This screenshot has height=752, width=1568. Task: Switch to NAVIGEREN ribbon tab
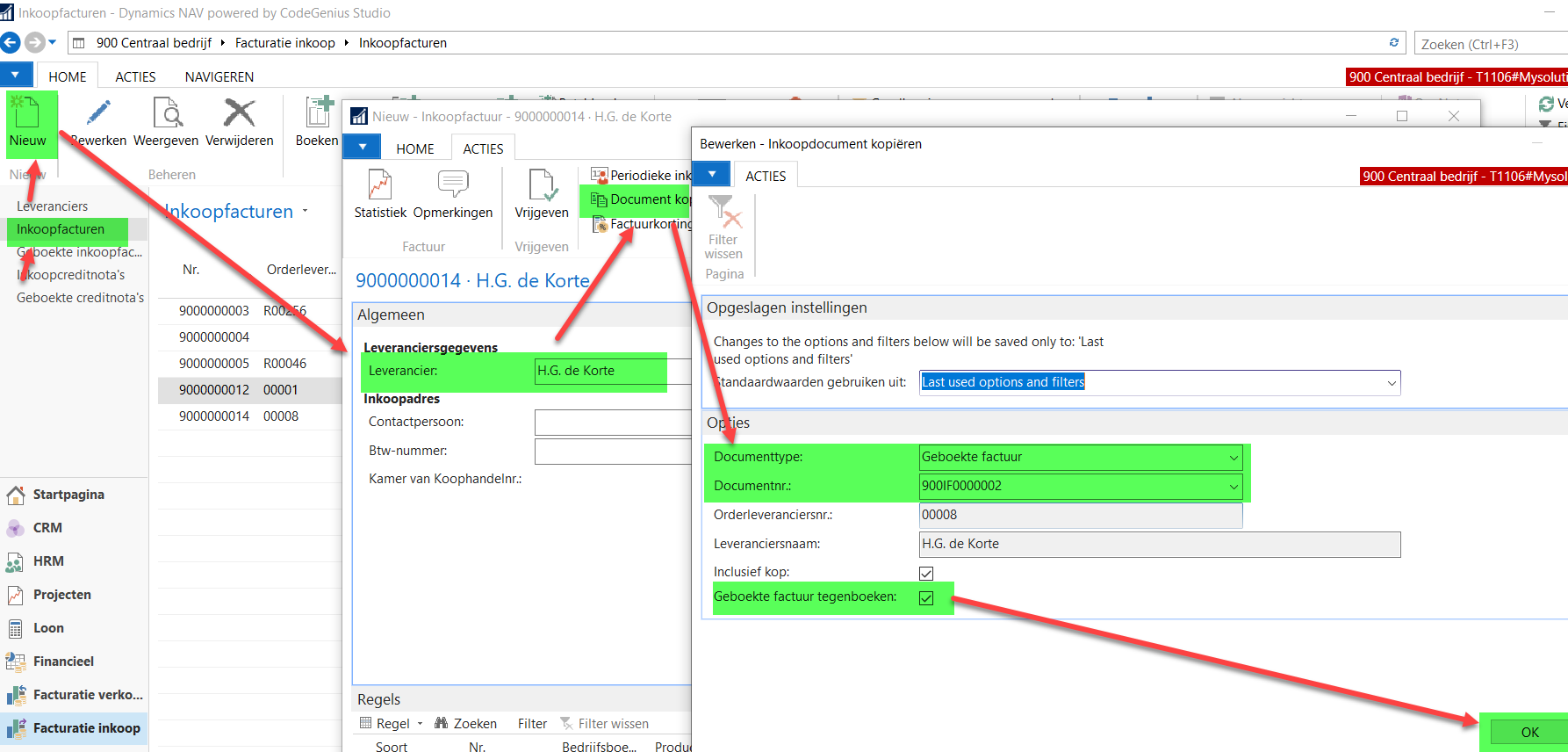(x=219, y=76)
